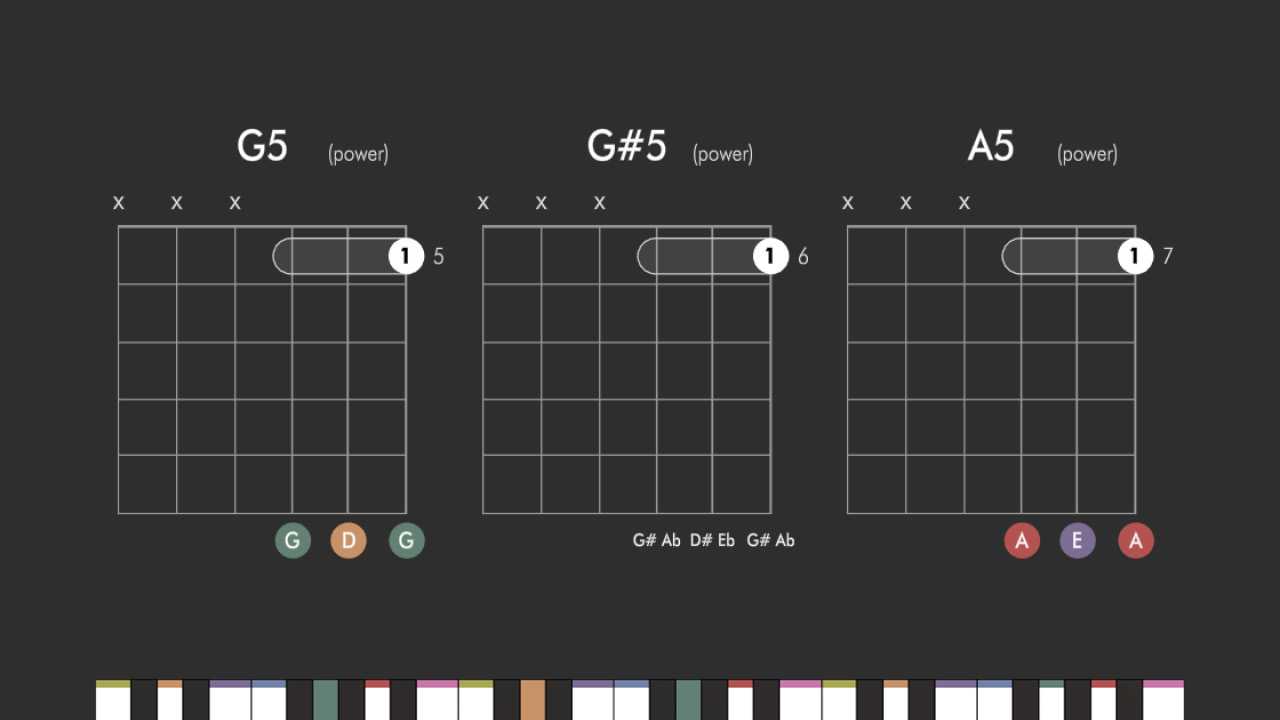Select the A5 chord title
Image resolution: width=1280 pixels, height=720 pixels.
[x=991, y=146]
